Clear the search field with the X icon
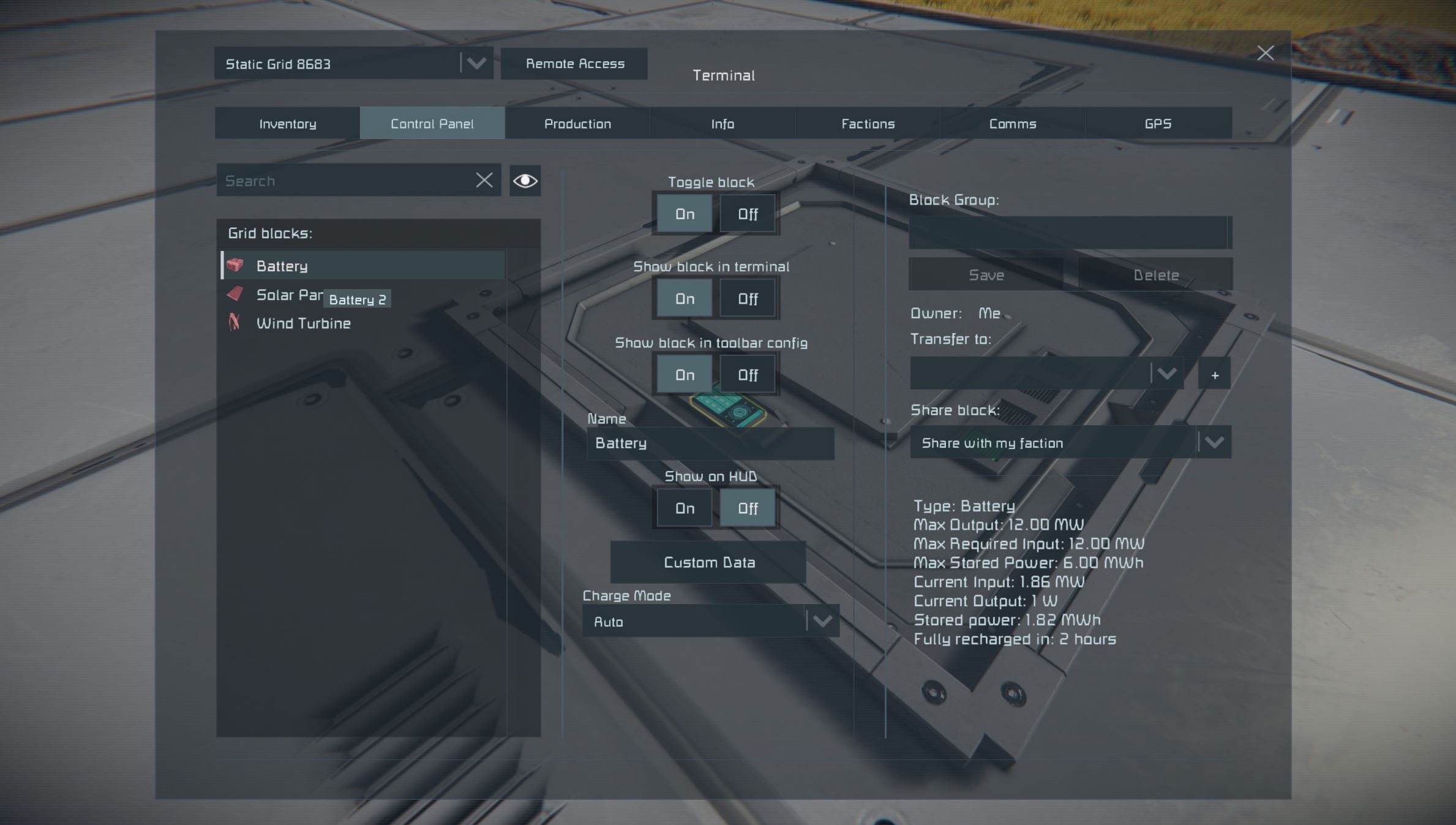The width and height of the screenshot is (1456, 825). pyautogui.click(x=484, y=180)
